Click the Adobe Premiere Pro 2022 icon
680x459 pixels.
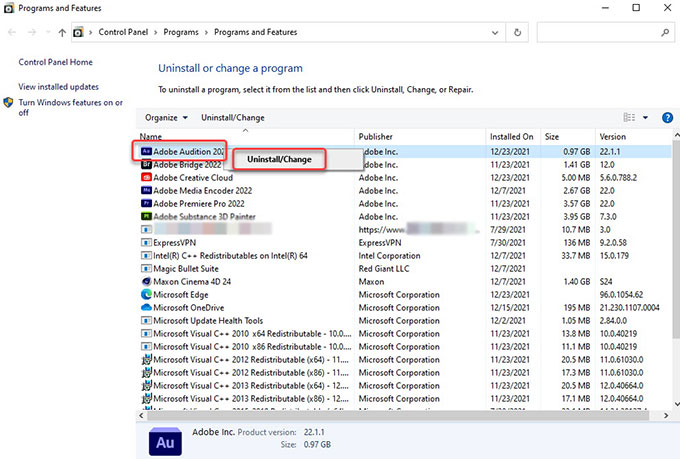coord(146,203)
